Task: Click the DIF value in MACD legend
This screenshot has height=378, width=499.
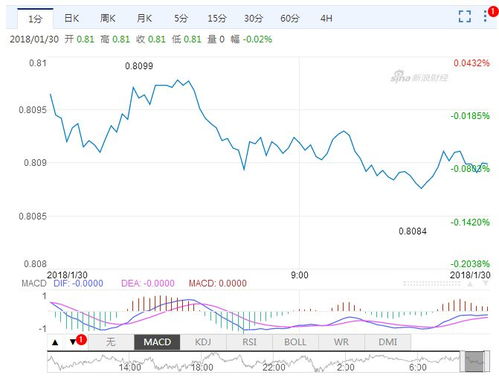Action: click(78, 283)
